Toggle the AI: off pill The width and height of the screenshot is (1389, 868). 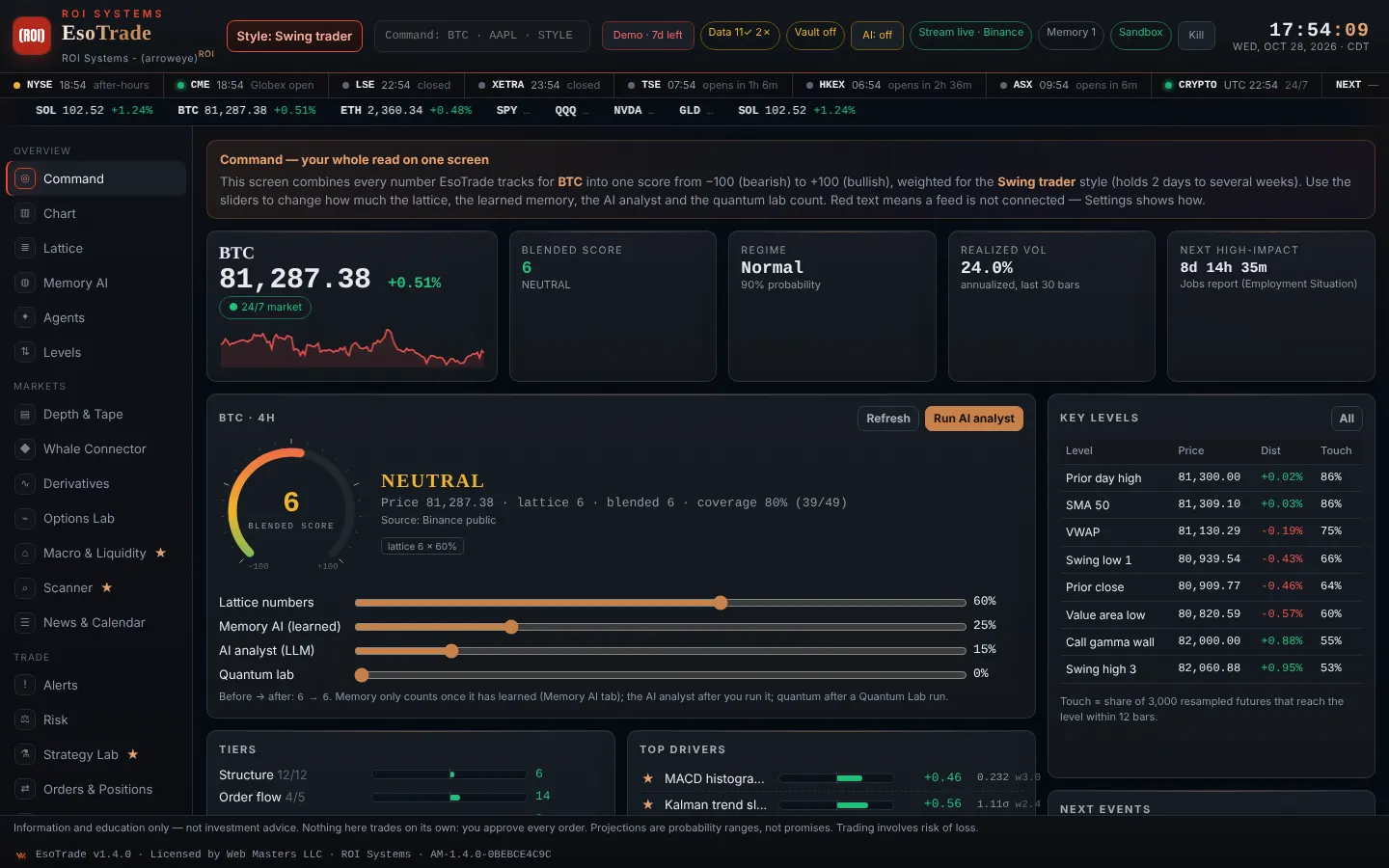[x=878, y=35]
